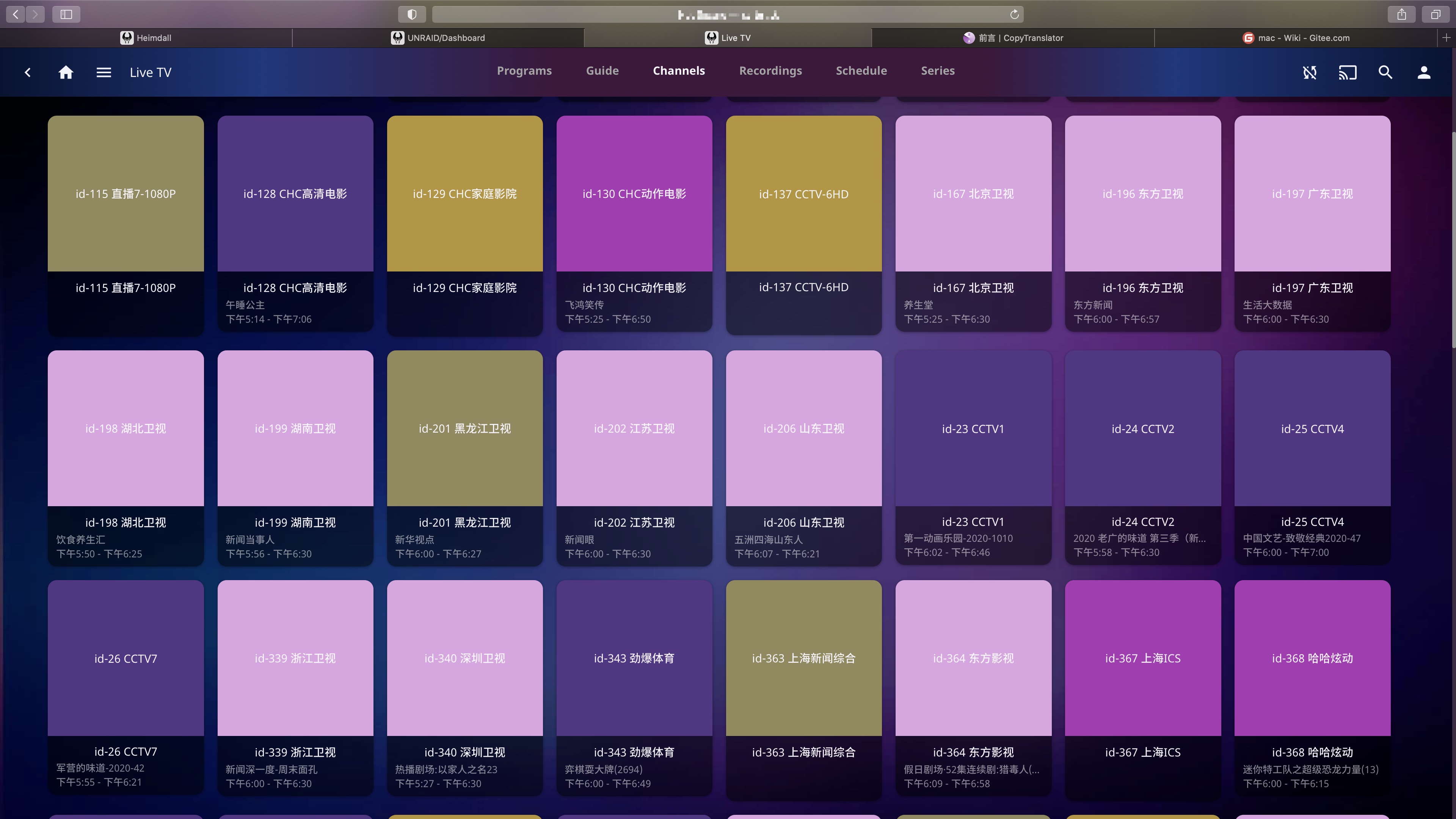This screenshot has height=819, width=1456.
Task: Open id-343 劲爆体育 channel card image
Action: [x=634, y=657]
